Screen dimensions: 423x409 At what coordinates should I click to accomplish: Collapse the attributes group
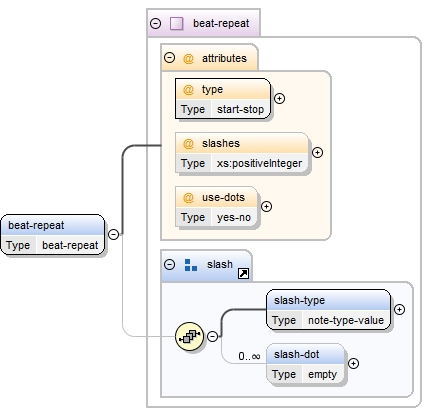169,58
